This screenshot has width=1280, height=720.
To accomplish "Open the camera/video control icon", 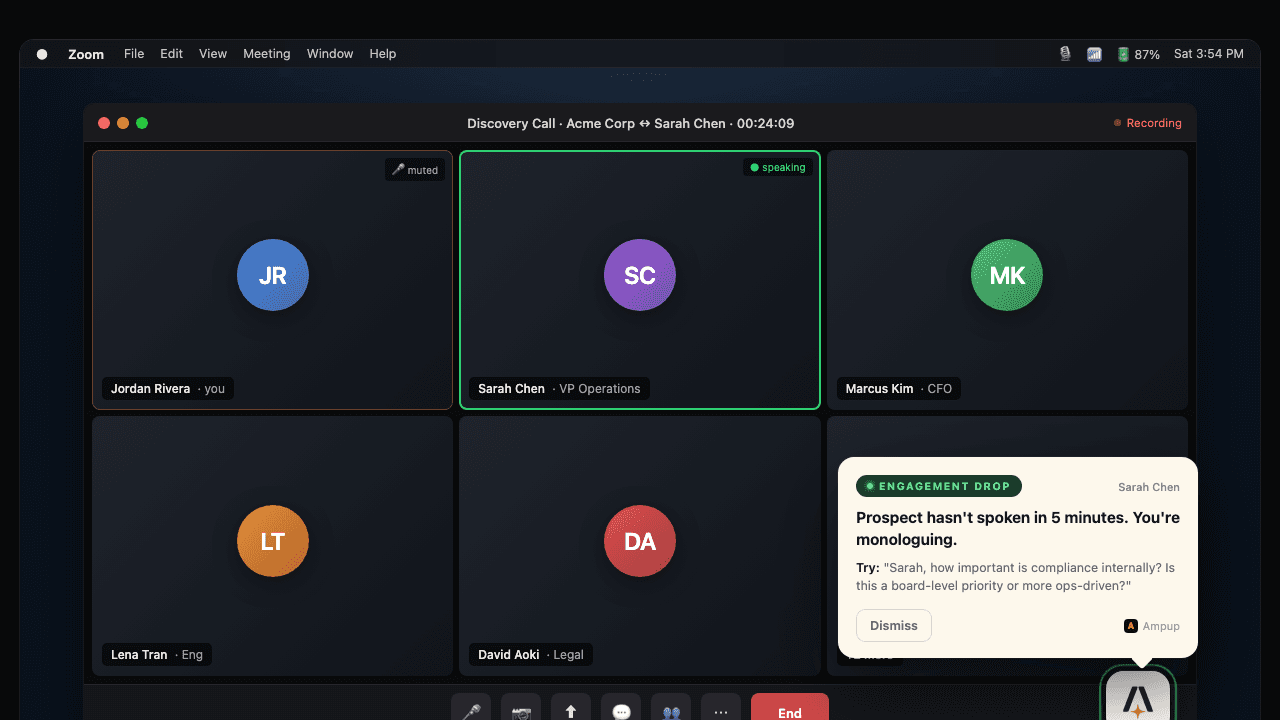I will coord(520,710).
